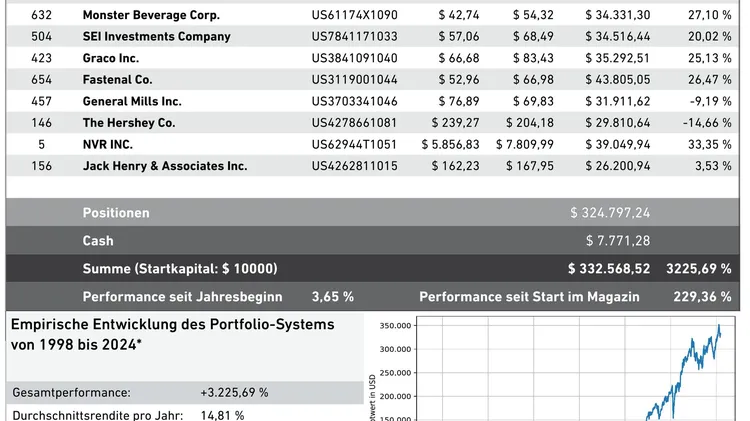The height and width of the screenshot is (421, 750).
Task: Select Jack Henry & Associates Inc.
Action: pyautogui.click(x=164, y=166)
